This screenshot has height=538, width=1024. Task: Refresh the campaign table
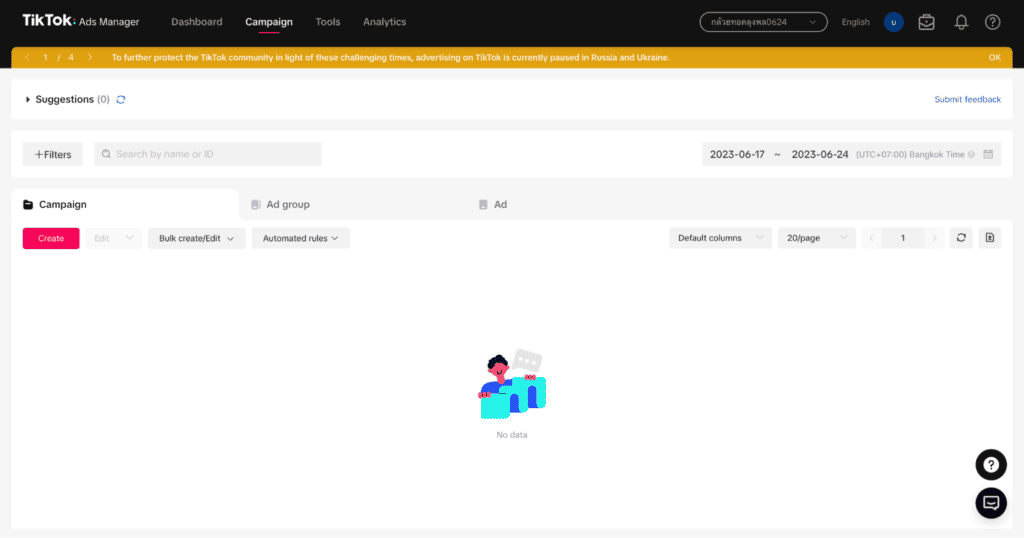(x=961, y=238)
